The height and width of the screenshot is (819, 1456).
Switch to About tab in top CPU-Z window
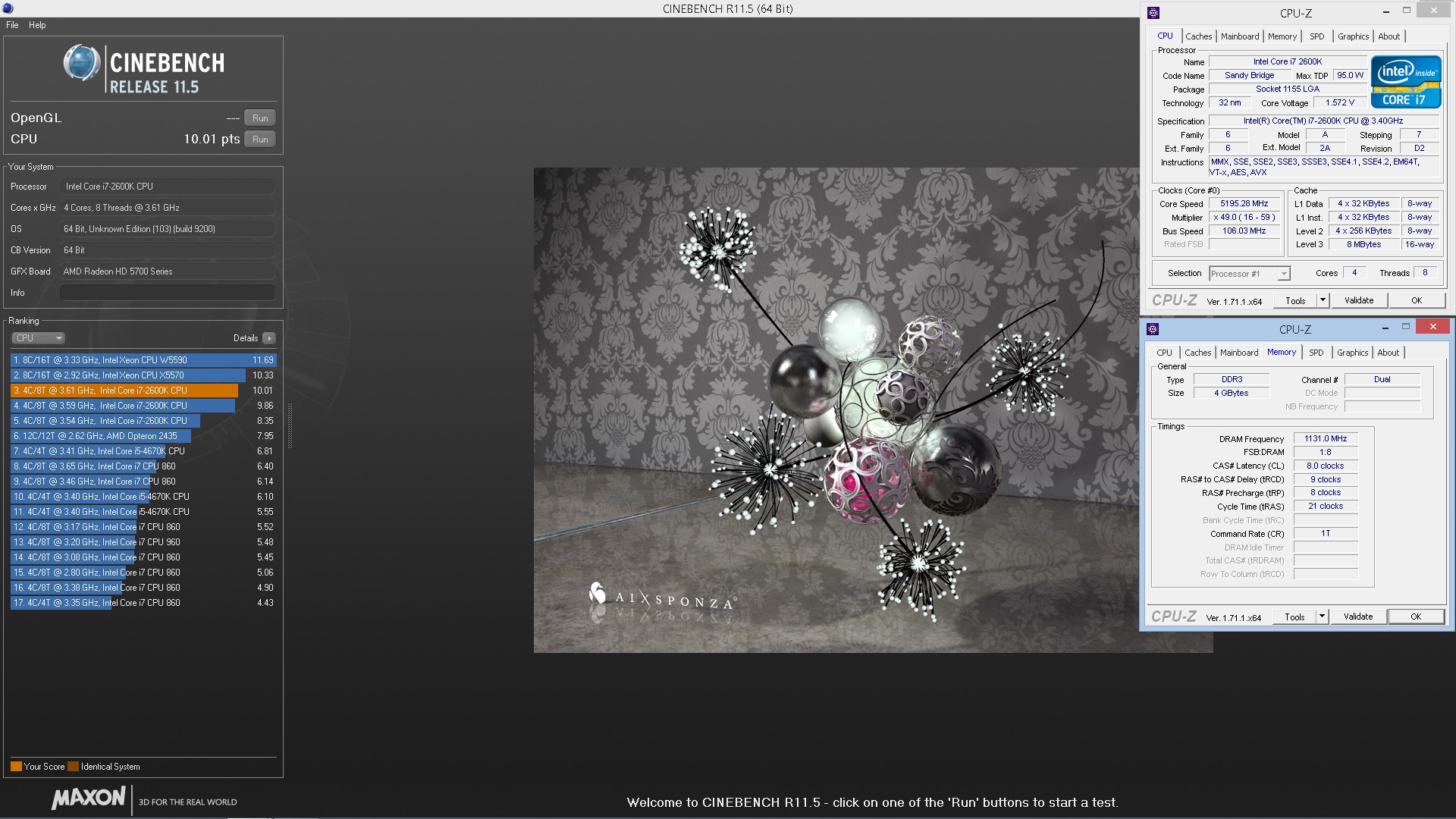[x=1389, y=36]
